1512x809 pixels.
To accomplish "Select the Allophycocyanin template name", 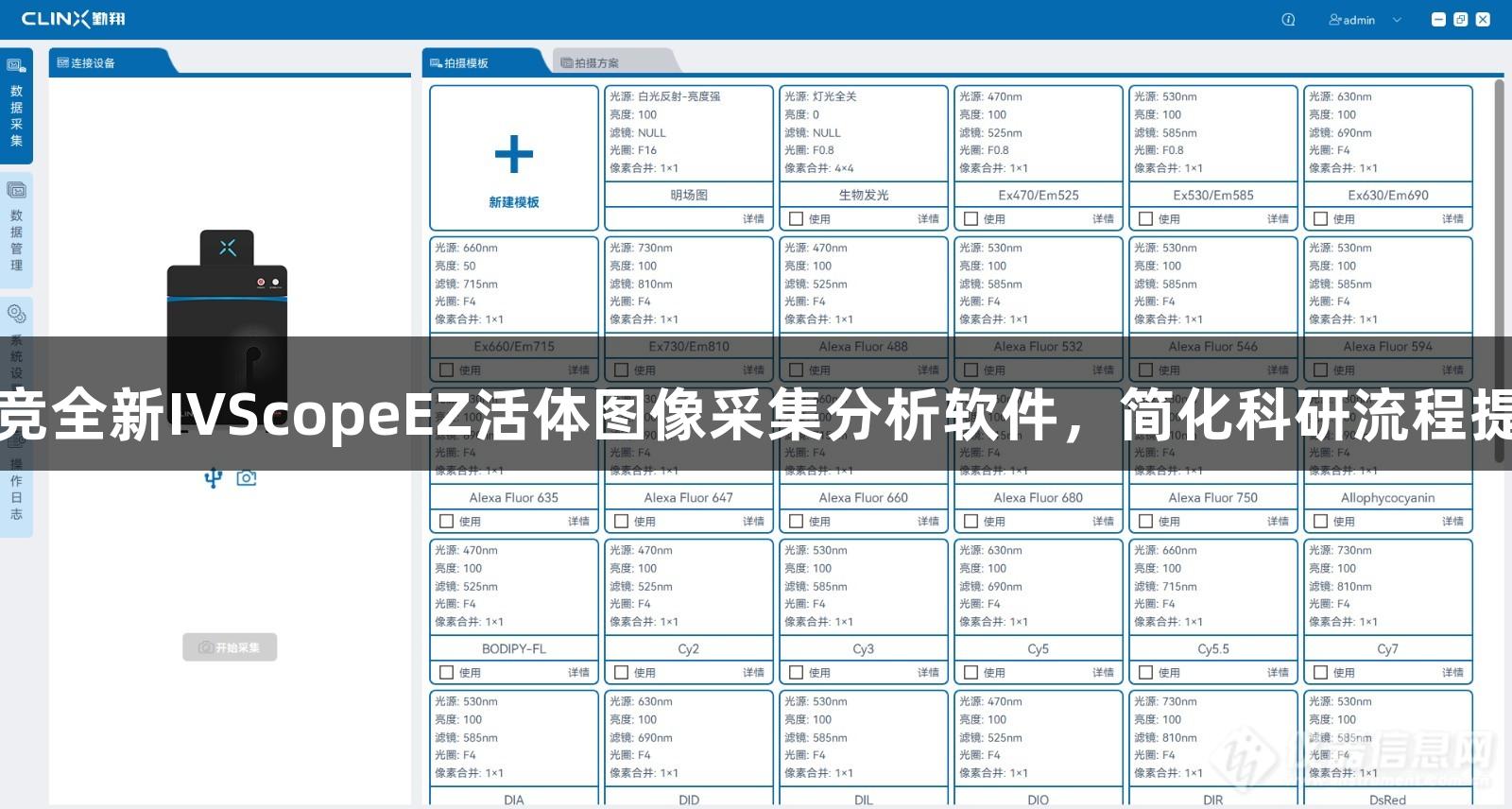I will (x=1388, y=498).
